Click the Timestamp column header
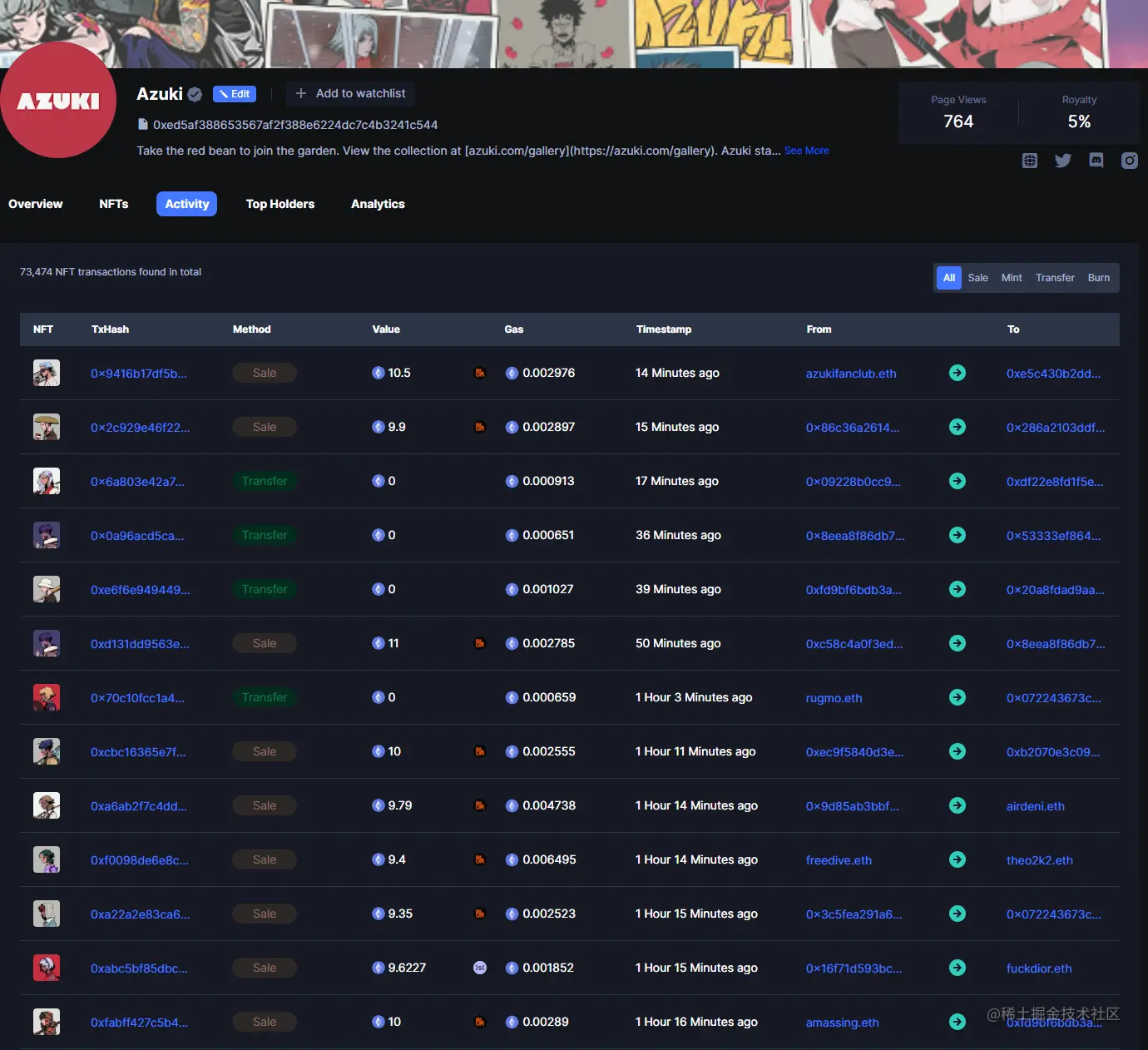1148x1050 pixels. tap(664, 329)
